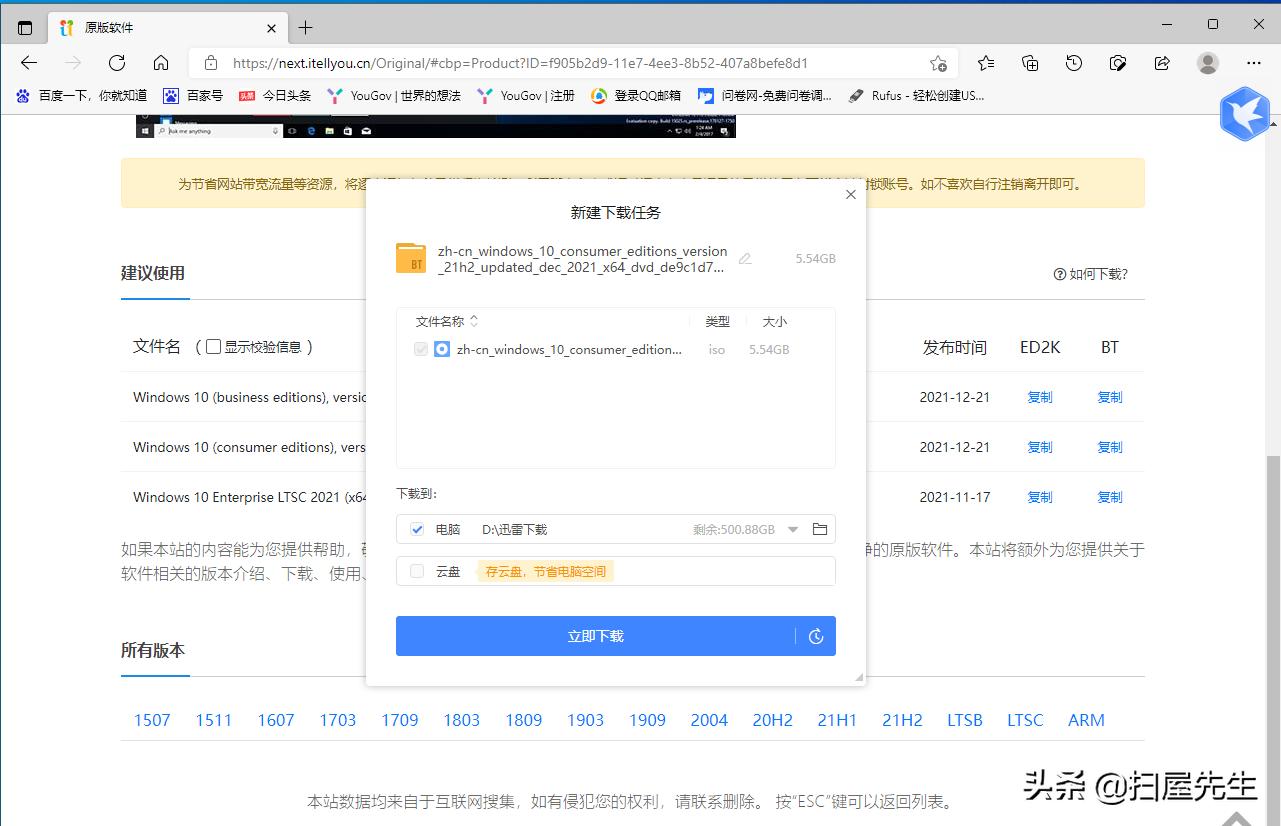Open YouGov | 注册 bookmark
Image resolution: width=1281 pixels, height=826 pixels.
pyautogui.click(x=526, y=96)
